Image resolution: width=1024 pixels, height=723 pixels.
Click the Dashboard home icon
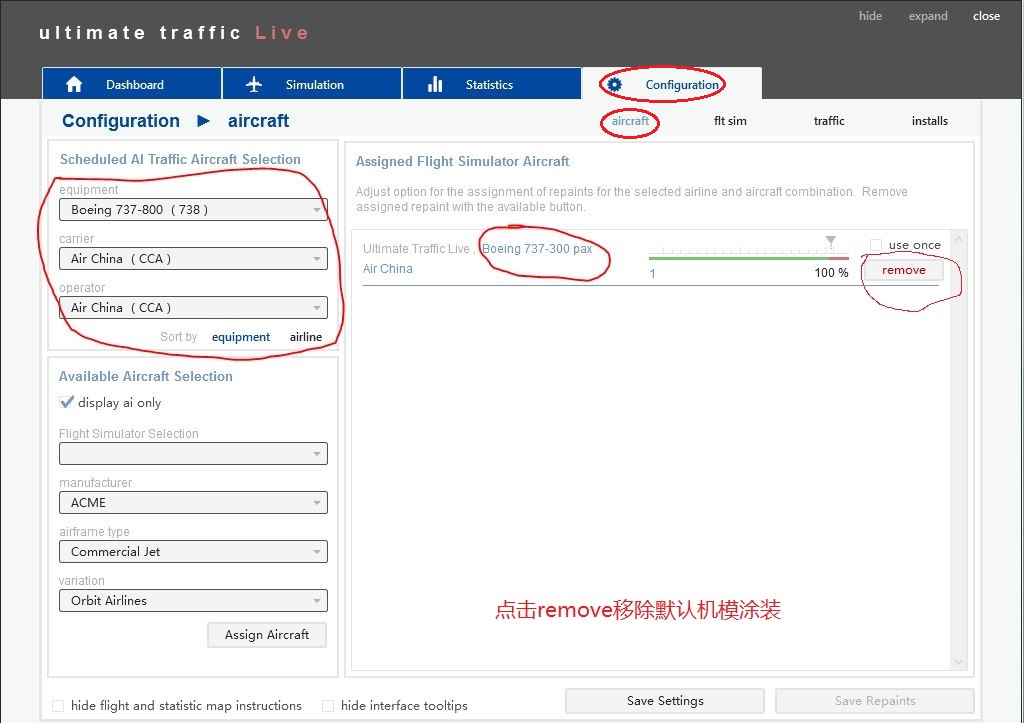(74, 84)
